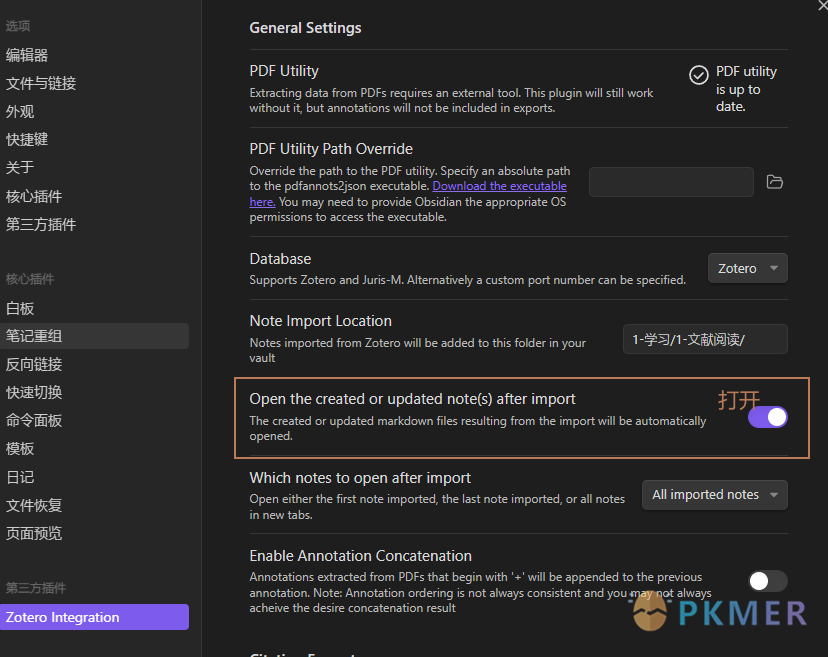
Task: Select 日记 core plugin settings
Action: [20, 477]
